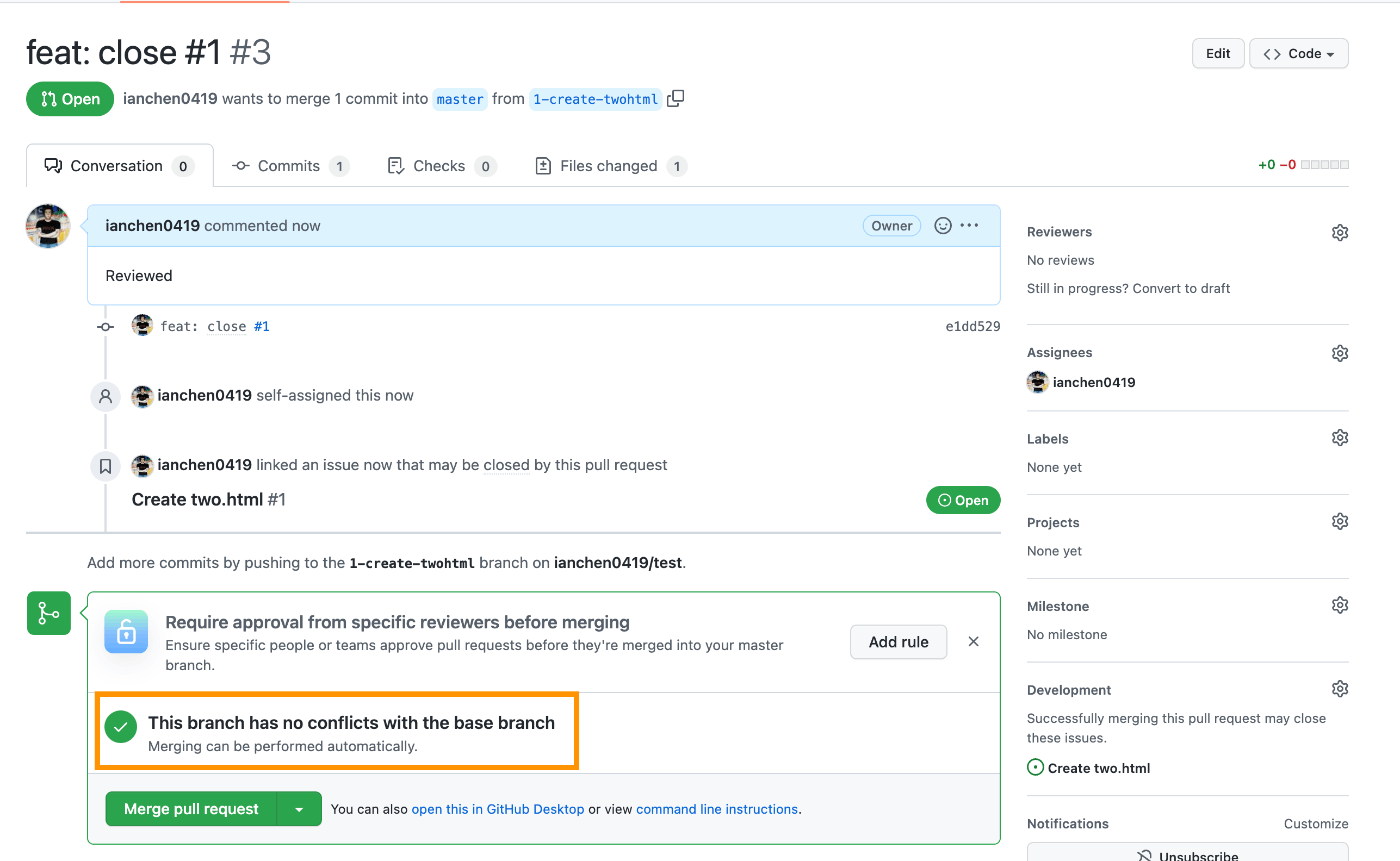Open commit hash e1dd529
This screenshot has width=1400, height=861.
click(x=972, y=326)
